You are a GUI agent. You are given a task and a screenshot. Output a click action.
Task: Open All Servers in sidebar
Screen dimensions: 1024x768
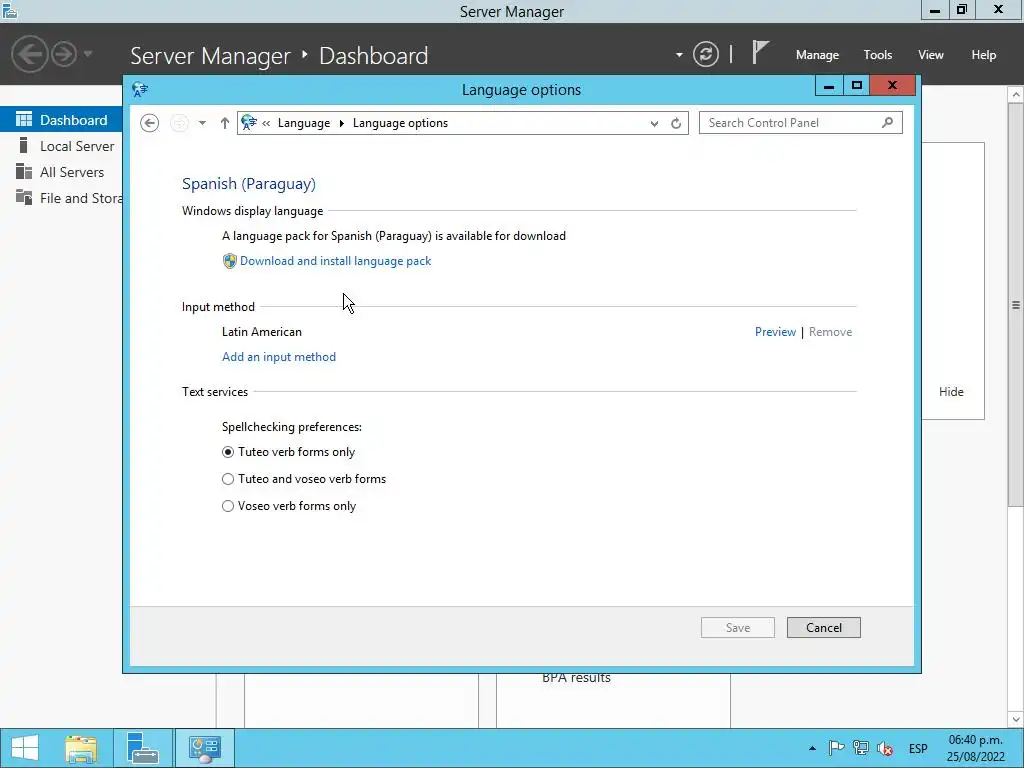coord(61,172)
